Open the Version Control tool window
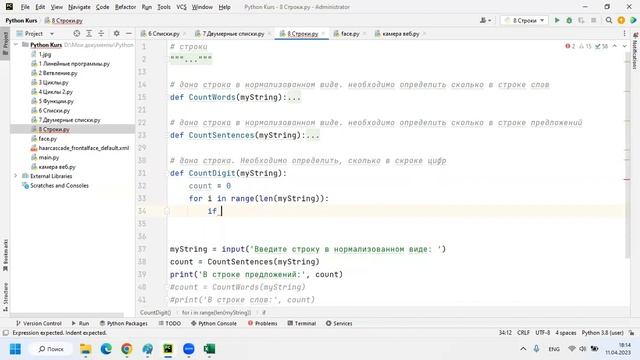Viewport: 640px width, 360px height. (x=38, y=323)
